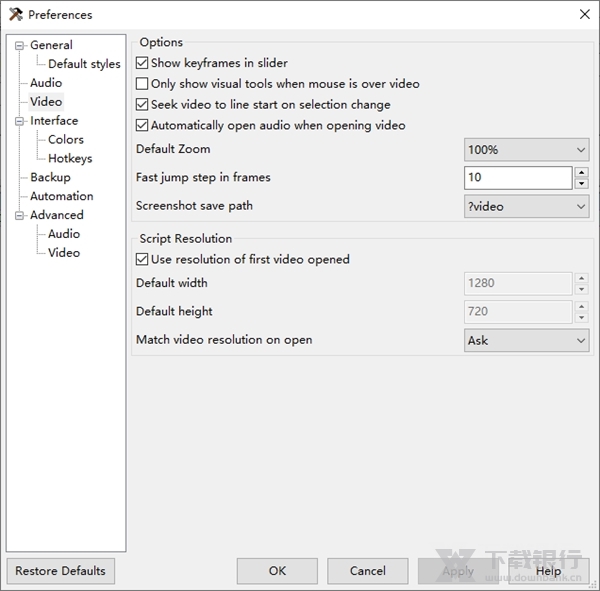The image size is (600, 591).
Task: Click the Restore Defaults button
Action: pos(60,571)
